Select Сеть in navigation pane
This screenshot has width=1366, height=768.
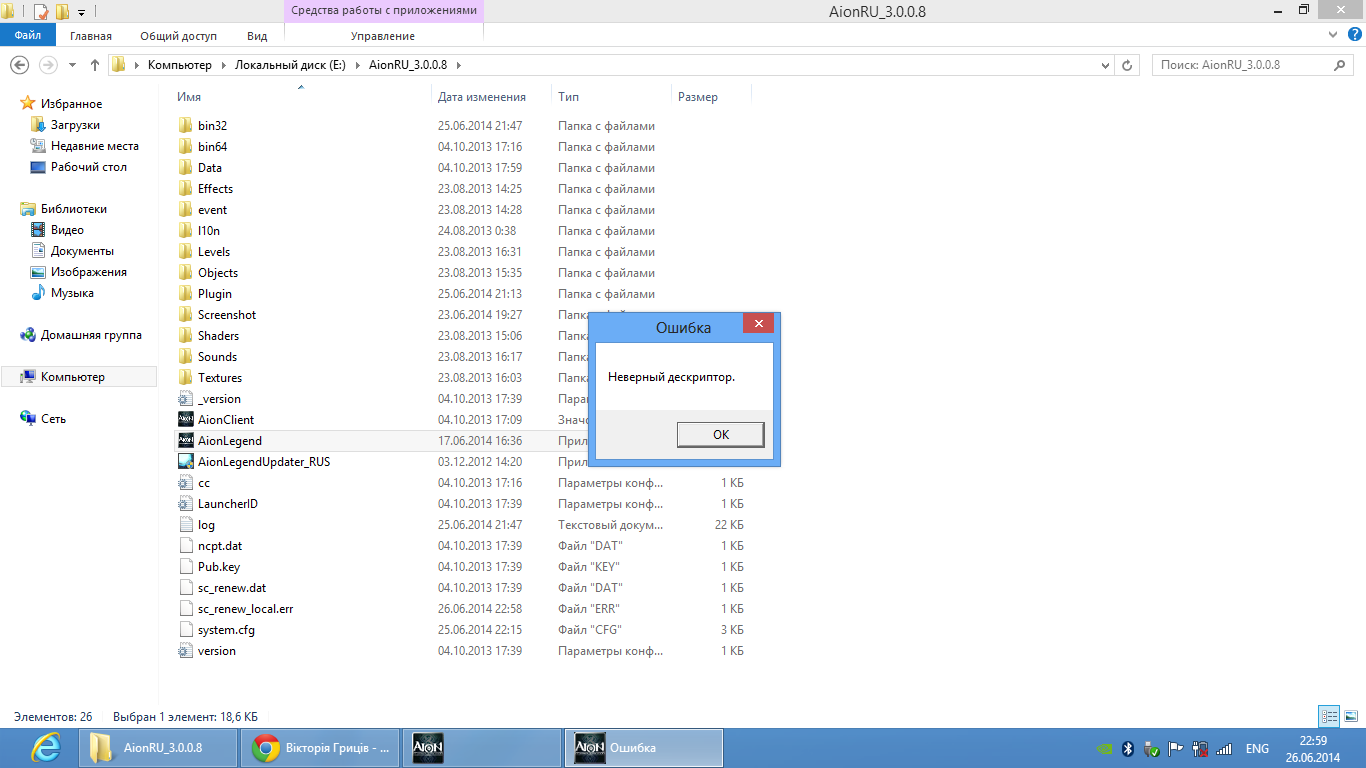(53, 419)
